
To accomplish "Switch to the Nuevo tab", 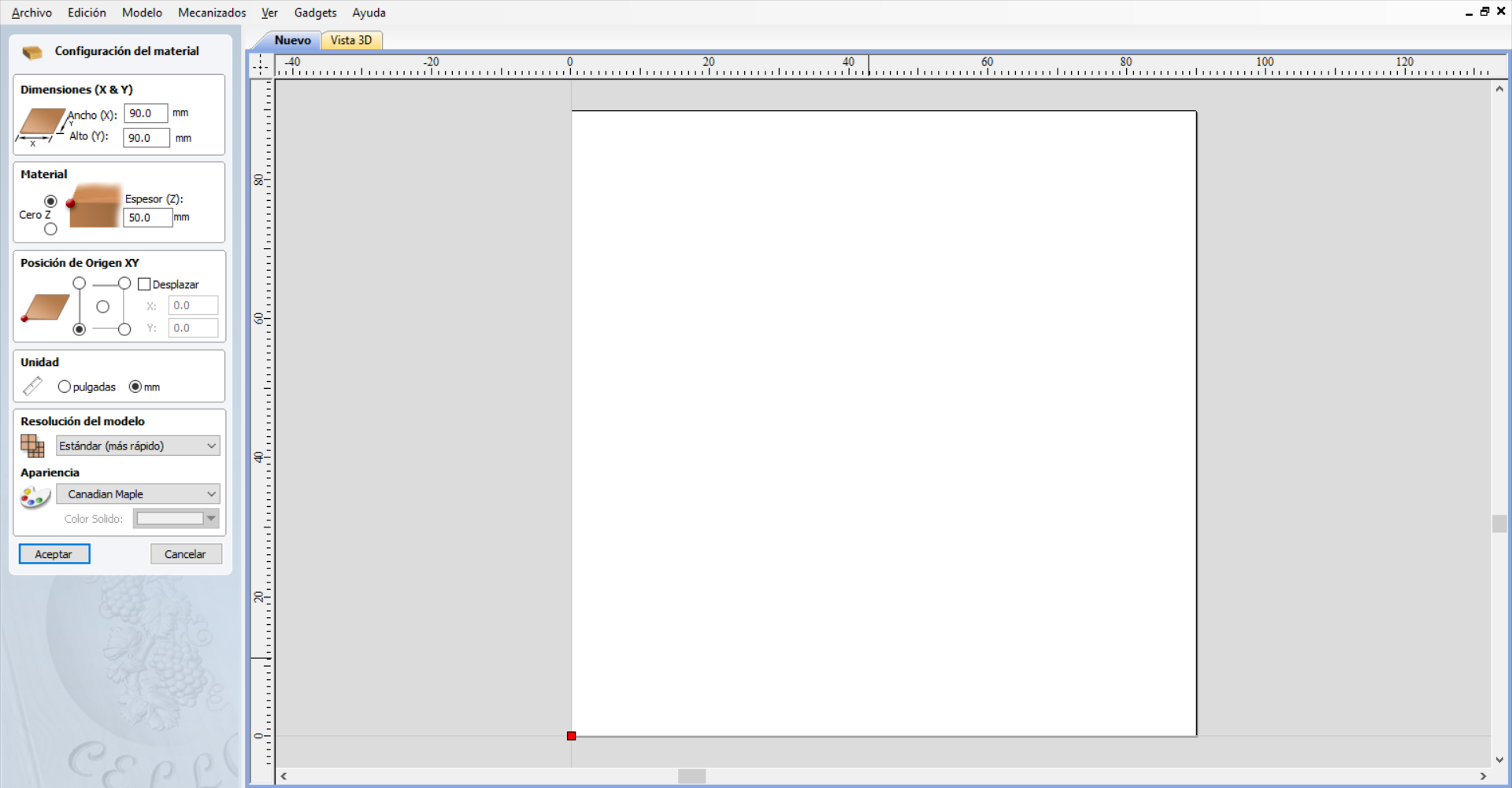I will pyautogui.click(x=292, y=40).
